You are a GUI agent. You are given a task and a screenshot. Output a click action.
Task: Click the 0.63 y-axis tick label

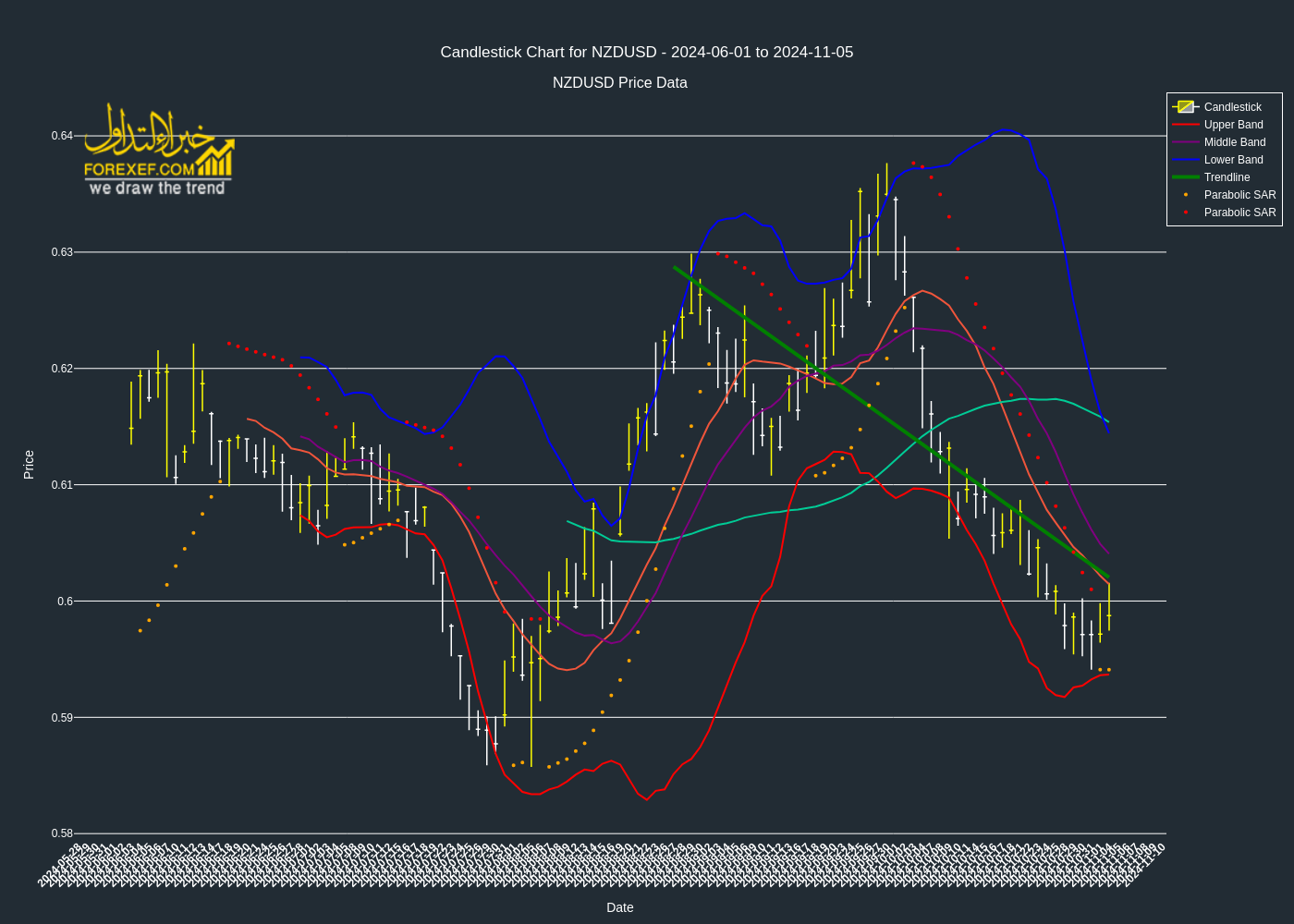(x=62, y=252)
